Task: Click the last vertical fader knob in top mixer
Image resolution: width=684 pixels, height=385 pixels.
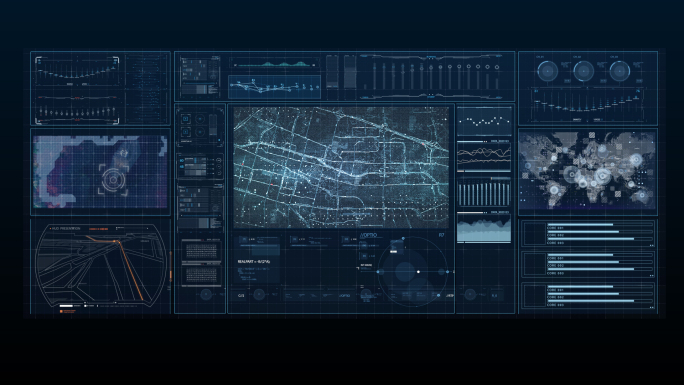Action: tap(497, 67)
